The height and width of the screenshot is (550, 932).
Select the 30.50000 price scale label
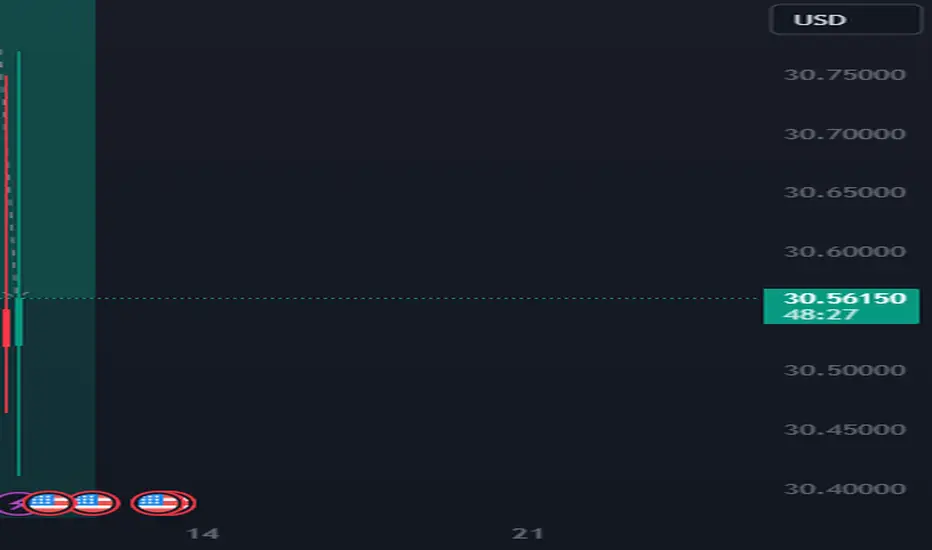tap(845, 370)
